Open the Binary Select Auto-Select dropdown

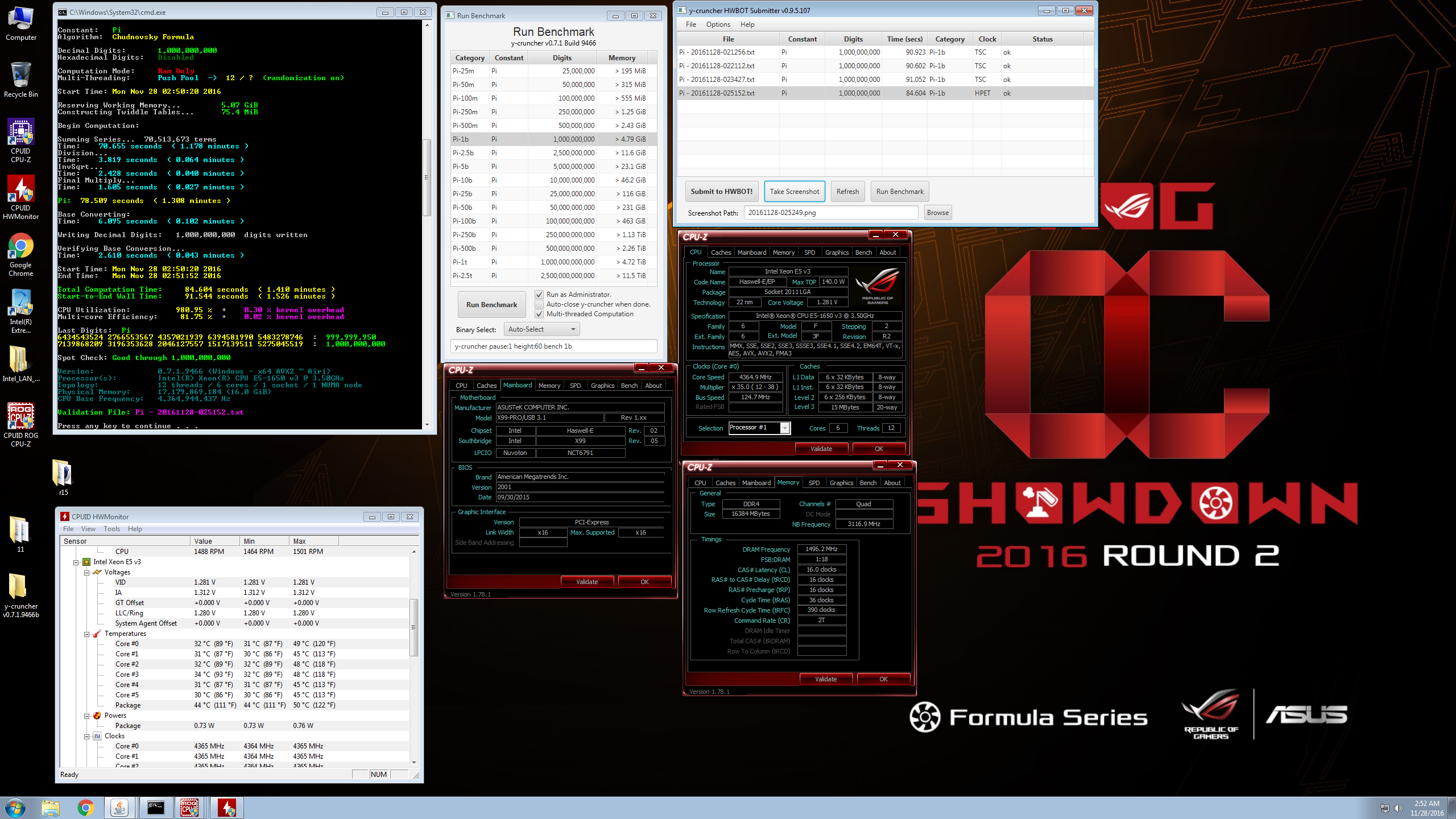(541, 329)
